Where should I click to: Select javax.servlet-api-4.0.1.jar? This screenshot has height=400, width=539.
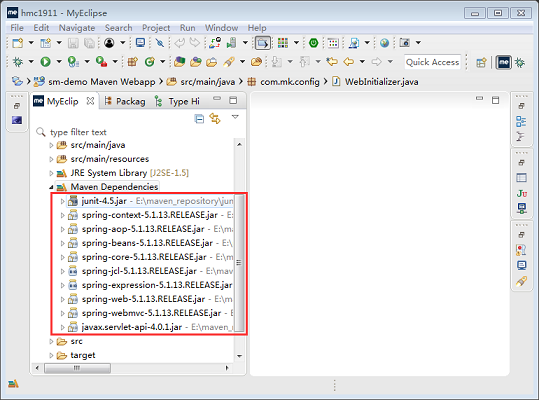tap(132, 327)
